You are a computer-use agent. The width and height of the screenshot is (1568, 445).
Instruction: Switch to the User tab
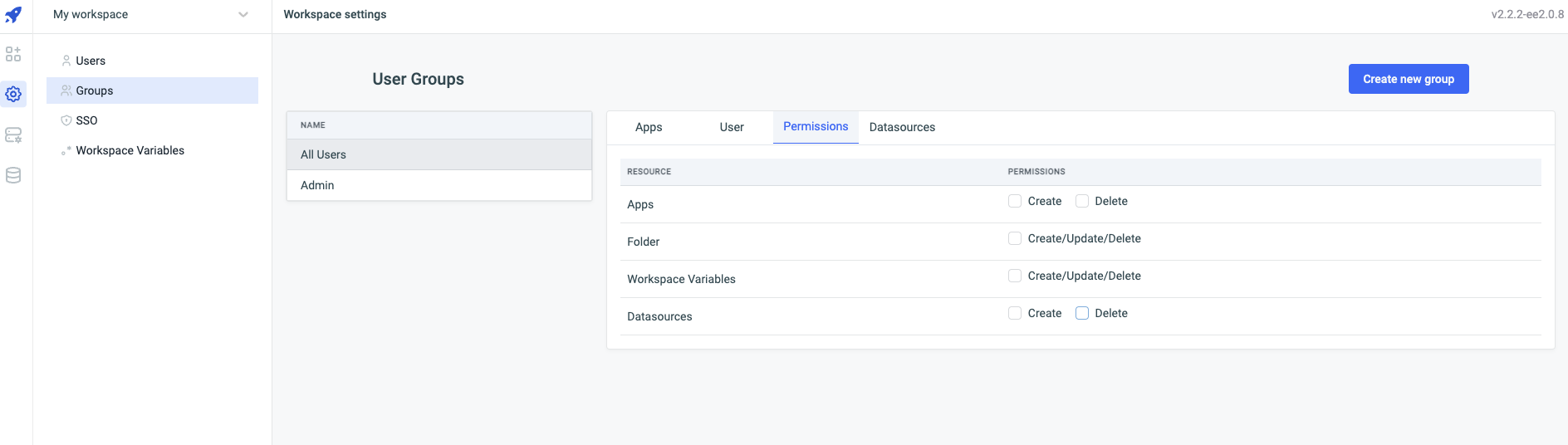pyautogui.click(x=732, y=127)
